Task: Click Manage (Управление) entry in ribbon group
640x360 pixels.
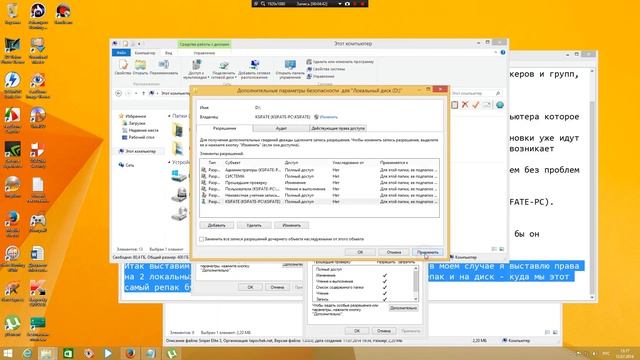Action: [x=320, y=76]
